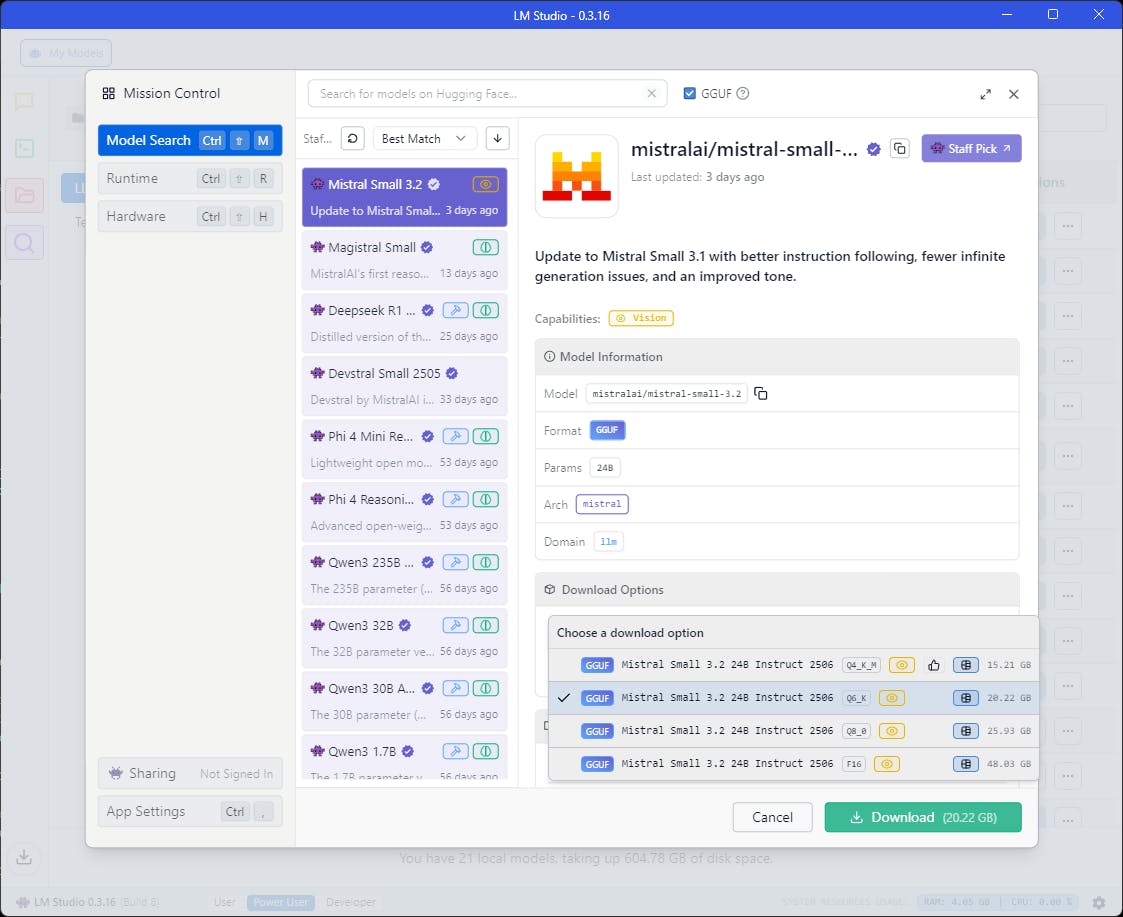Select Magistral Small in results list

click(405, 260)
